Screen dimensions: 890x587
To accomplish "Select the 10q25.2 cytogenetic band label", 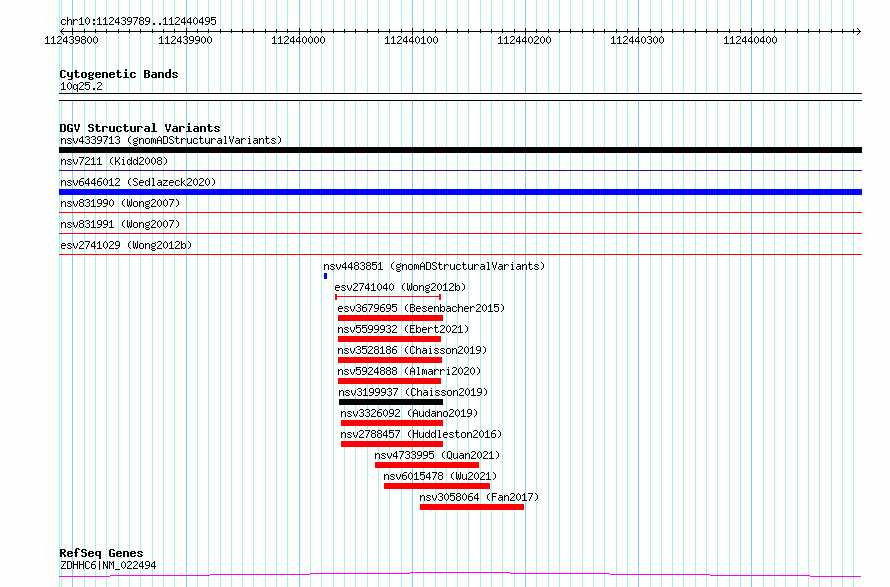I will (x=81, y=86).
